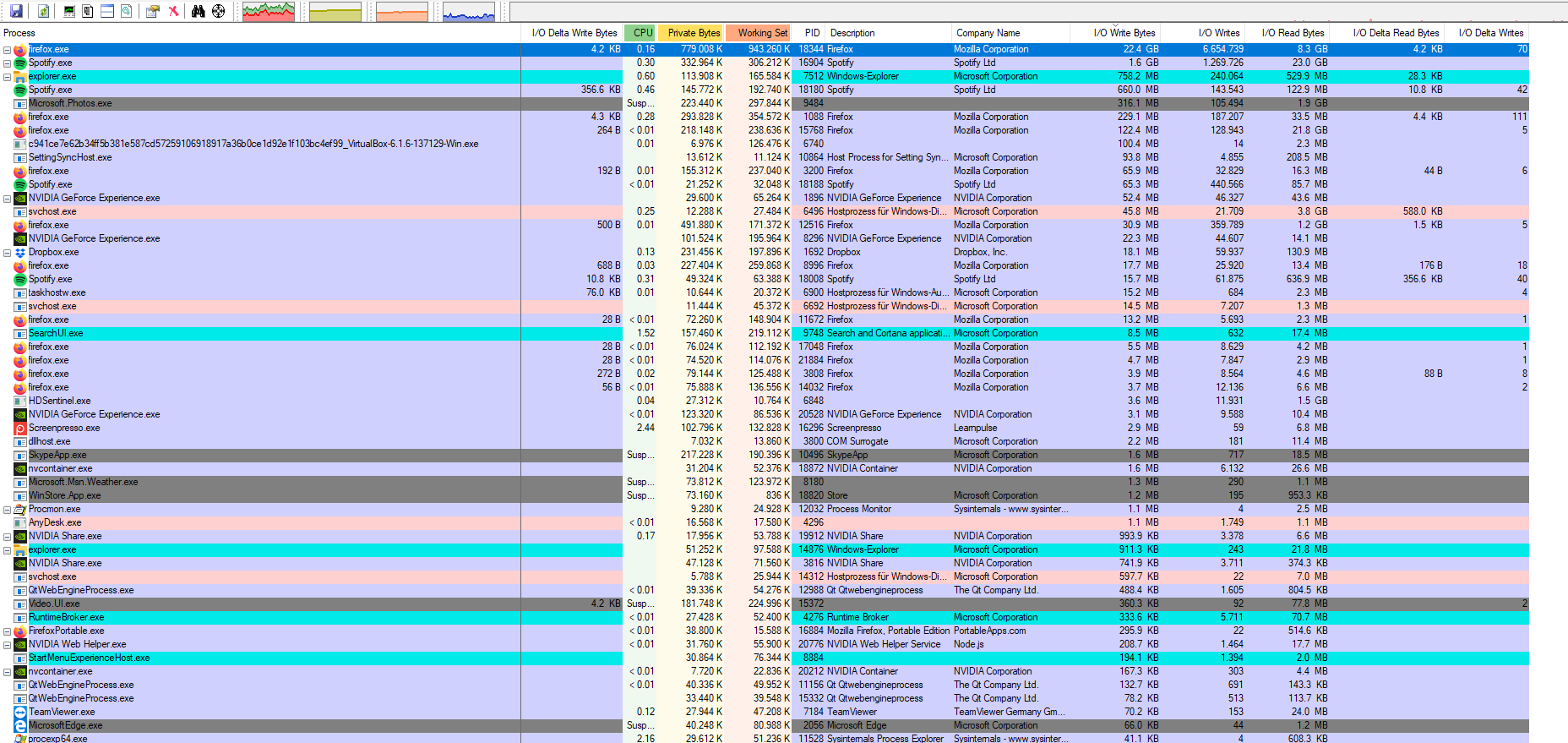
Task: Click the 'TeamViewer Germany Gm...' company cell
Action: pos(1009,713)
